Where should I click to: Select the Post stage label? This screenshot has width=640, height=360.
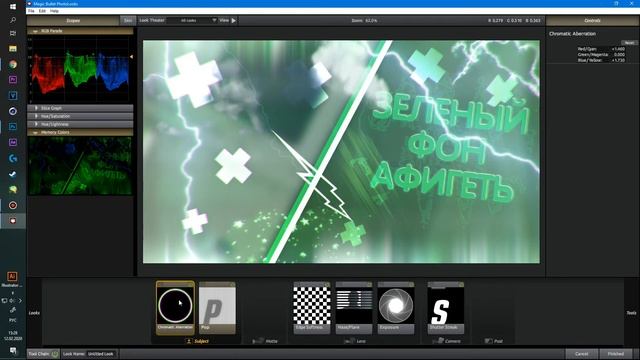tap(494, 341)
